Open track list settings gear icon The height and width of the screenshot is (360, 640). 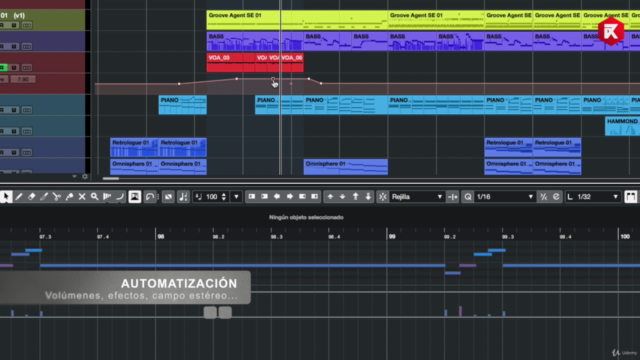(85, 177)
